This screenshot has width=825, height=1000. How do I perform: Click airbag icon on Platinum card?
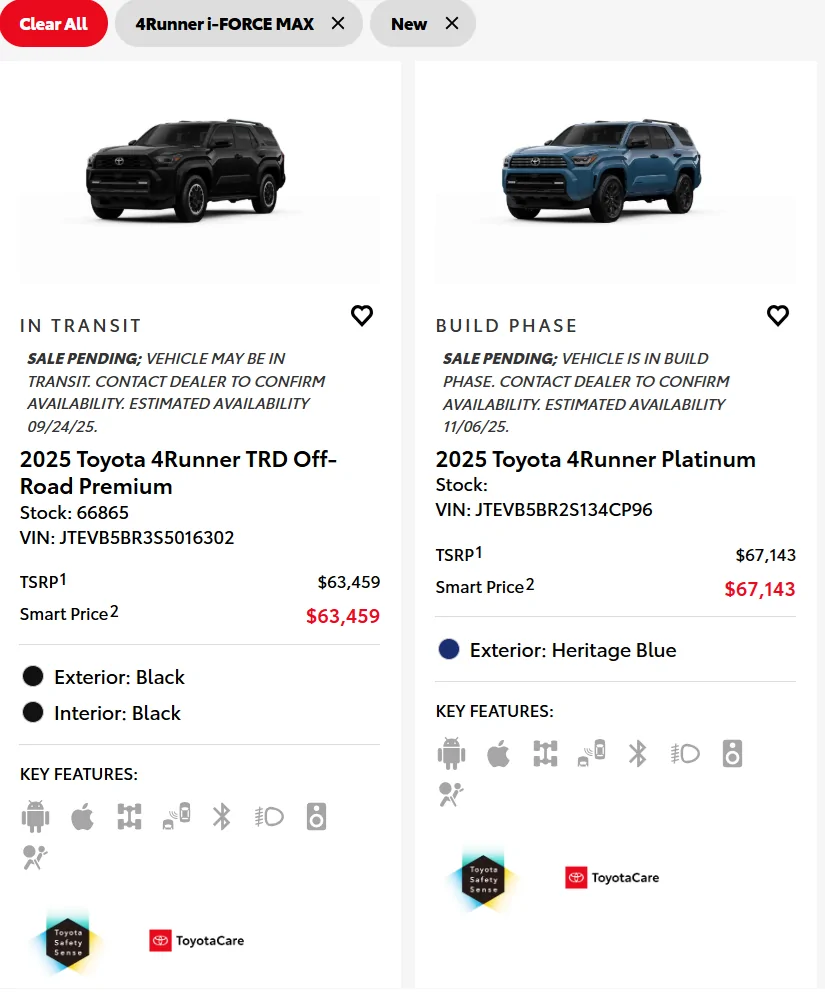451,794
